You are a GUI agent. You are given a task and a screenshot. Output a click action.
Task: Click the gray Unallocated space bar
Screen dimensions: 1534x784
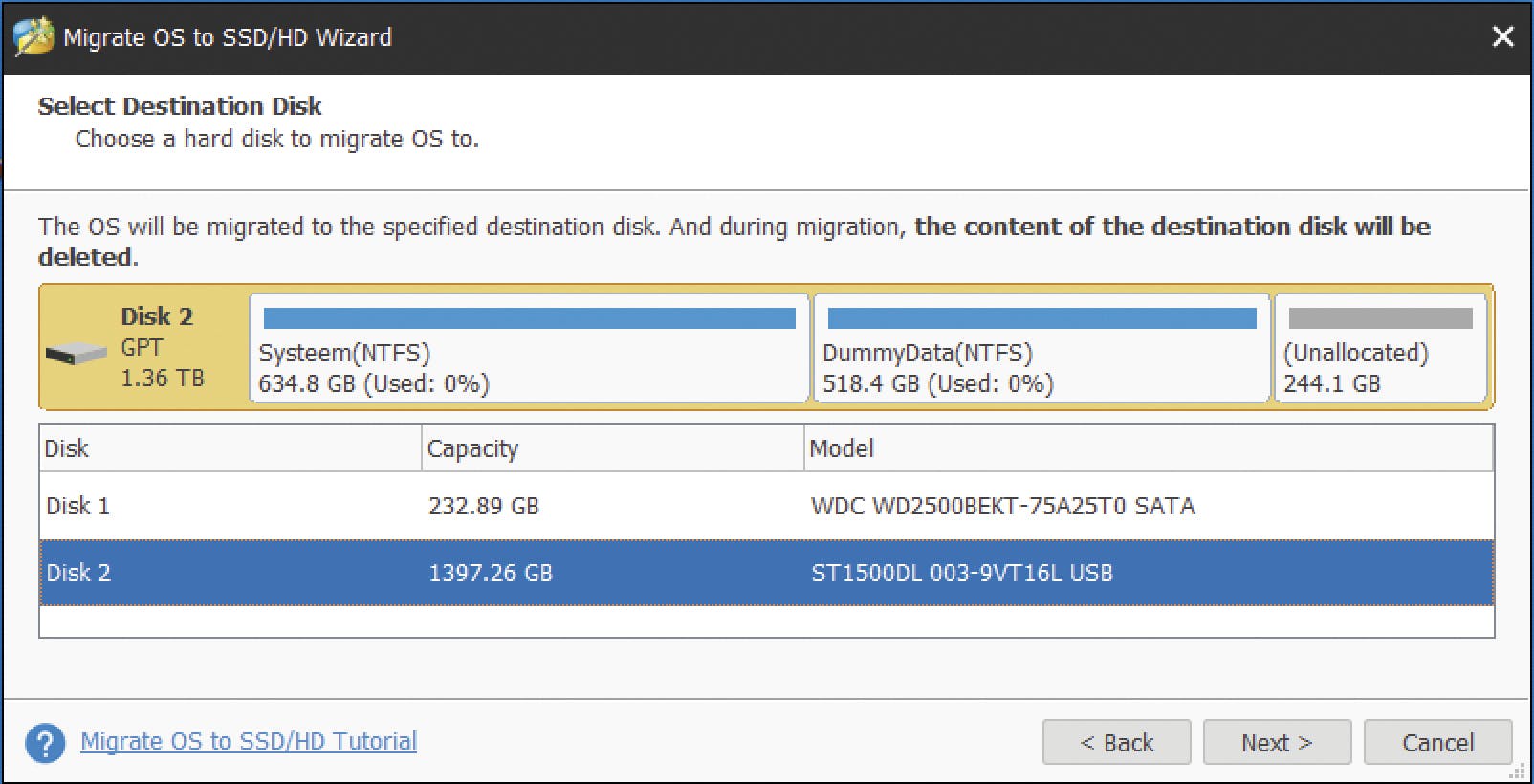point(1380,318)
